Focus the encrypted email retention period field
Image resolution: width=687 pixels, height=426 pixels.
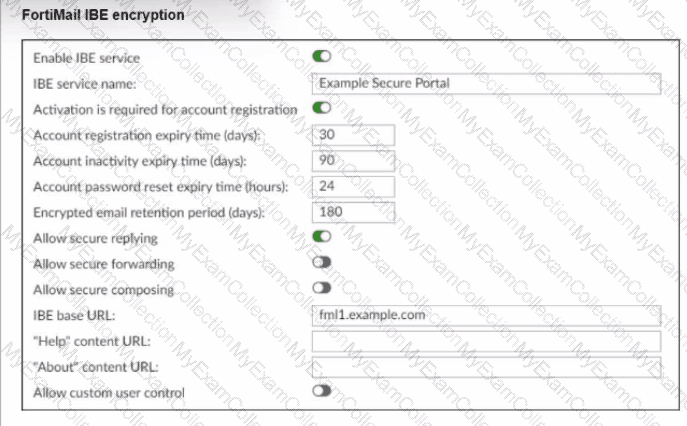(x=354, y=212)
